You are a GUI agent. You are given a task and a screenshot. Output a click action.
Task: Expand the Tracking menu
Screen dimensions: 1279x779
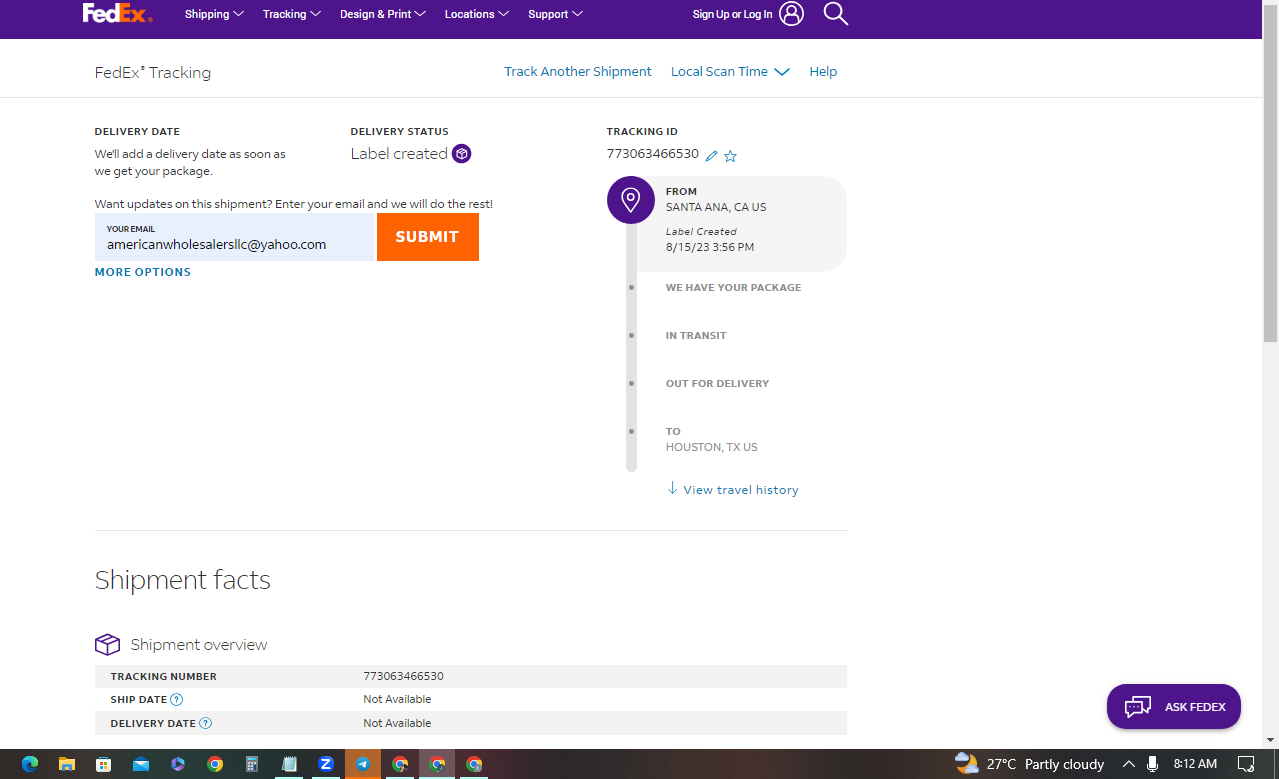coord(292,14)
